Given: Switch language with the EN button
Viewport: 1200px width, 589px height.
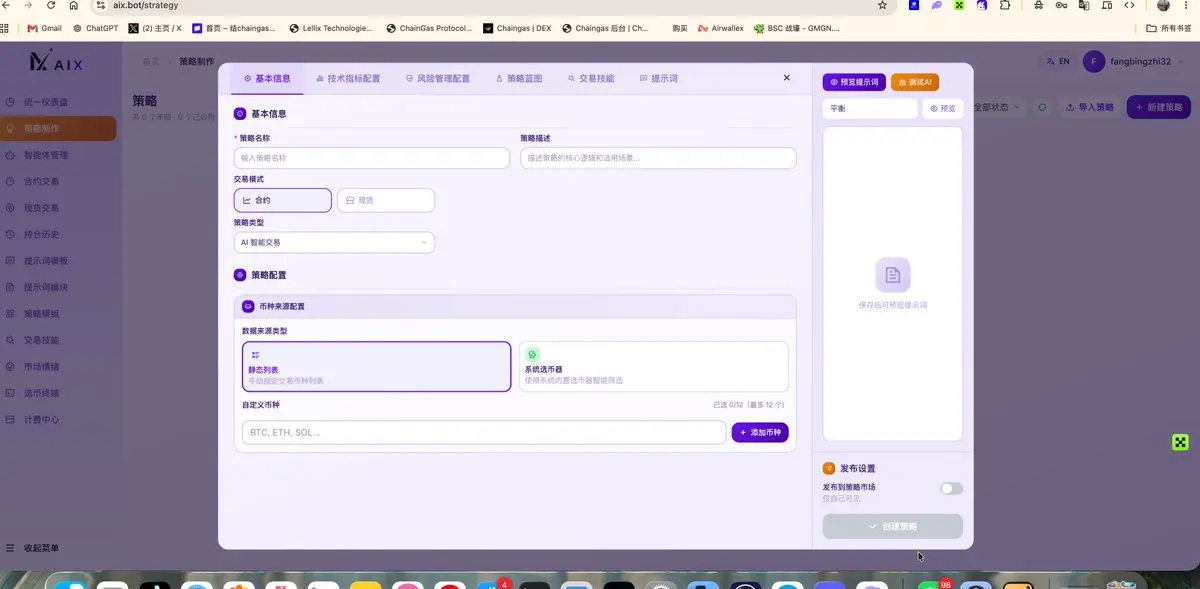Looking at the screenshot, I should [x=1057, y=61].
